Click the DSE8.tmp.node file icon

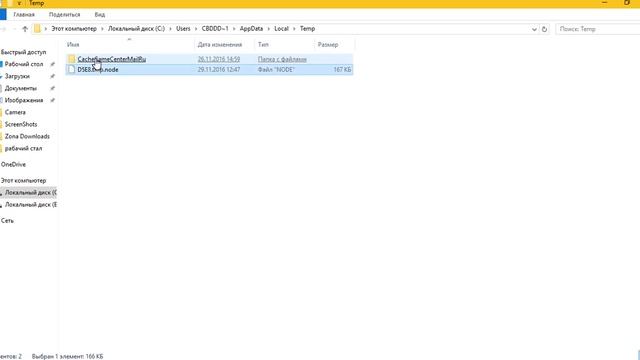[72, 70]
